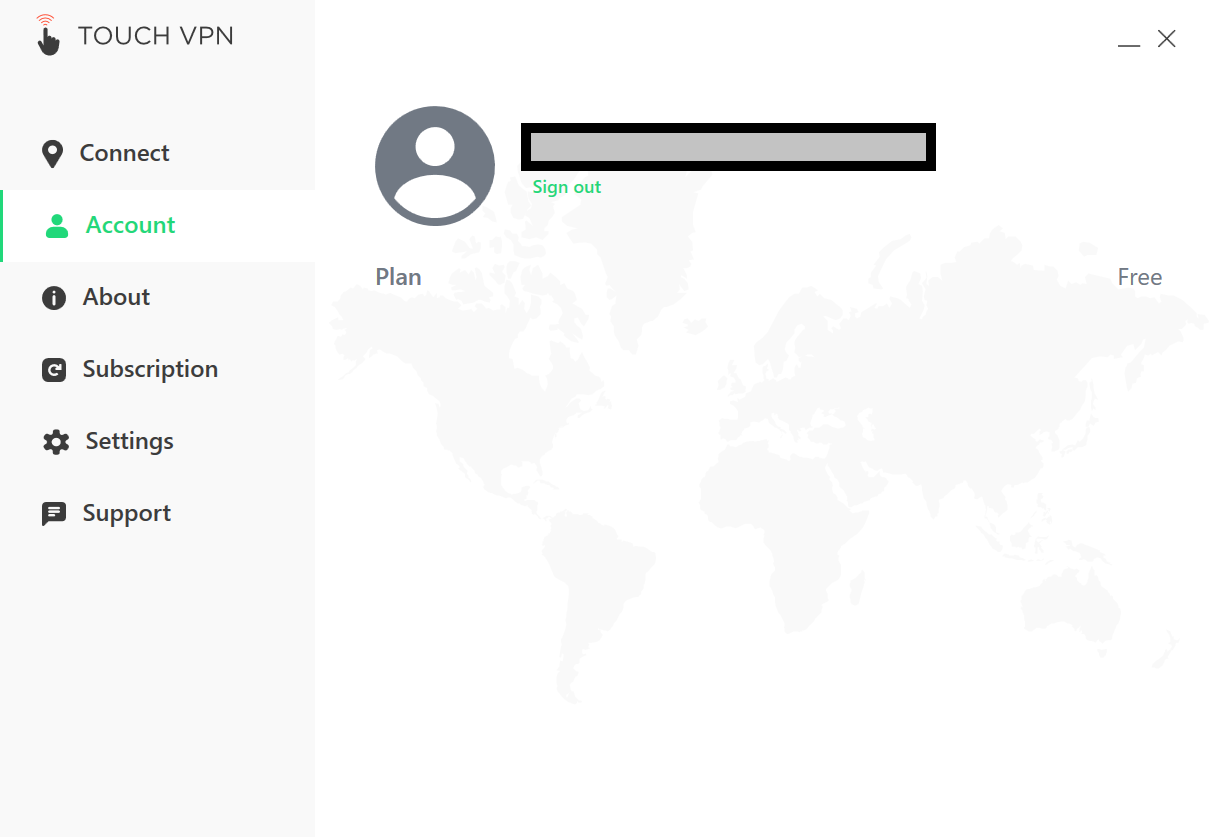Click the Connect location pin icon

[x=52, y=154]
